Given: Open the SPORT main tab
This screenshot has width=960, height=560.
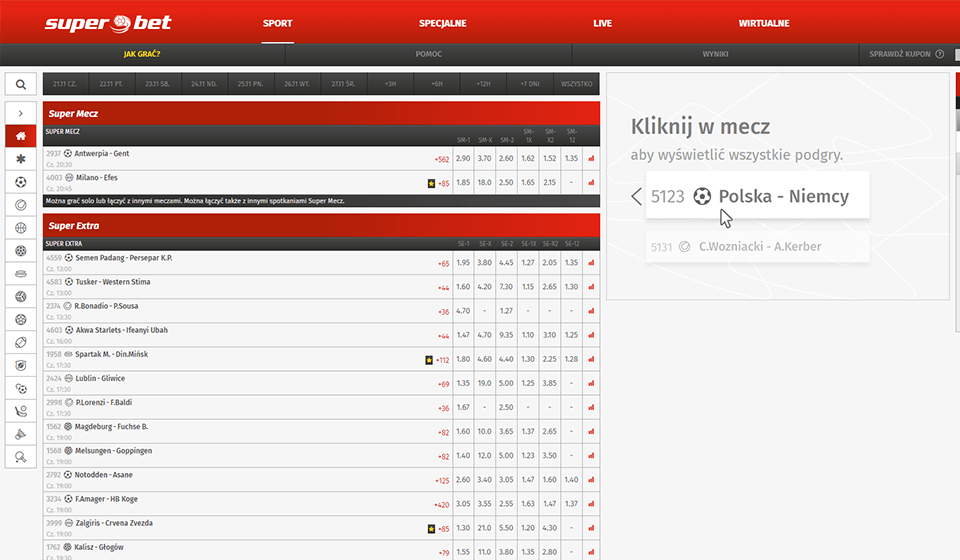Looking at the screenshot, I should point(277,23).
